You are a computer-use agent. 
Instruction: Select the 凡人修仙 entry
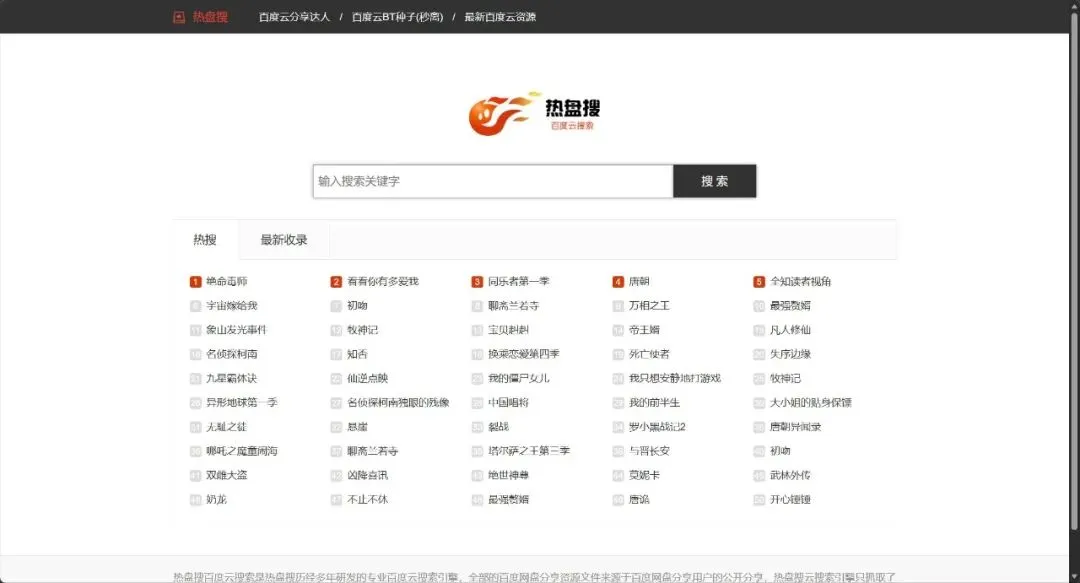790,330
